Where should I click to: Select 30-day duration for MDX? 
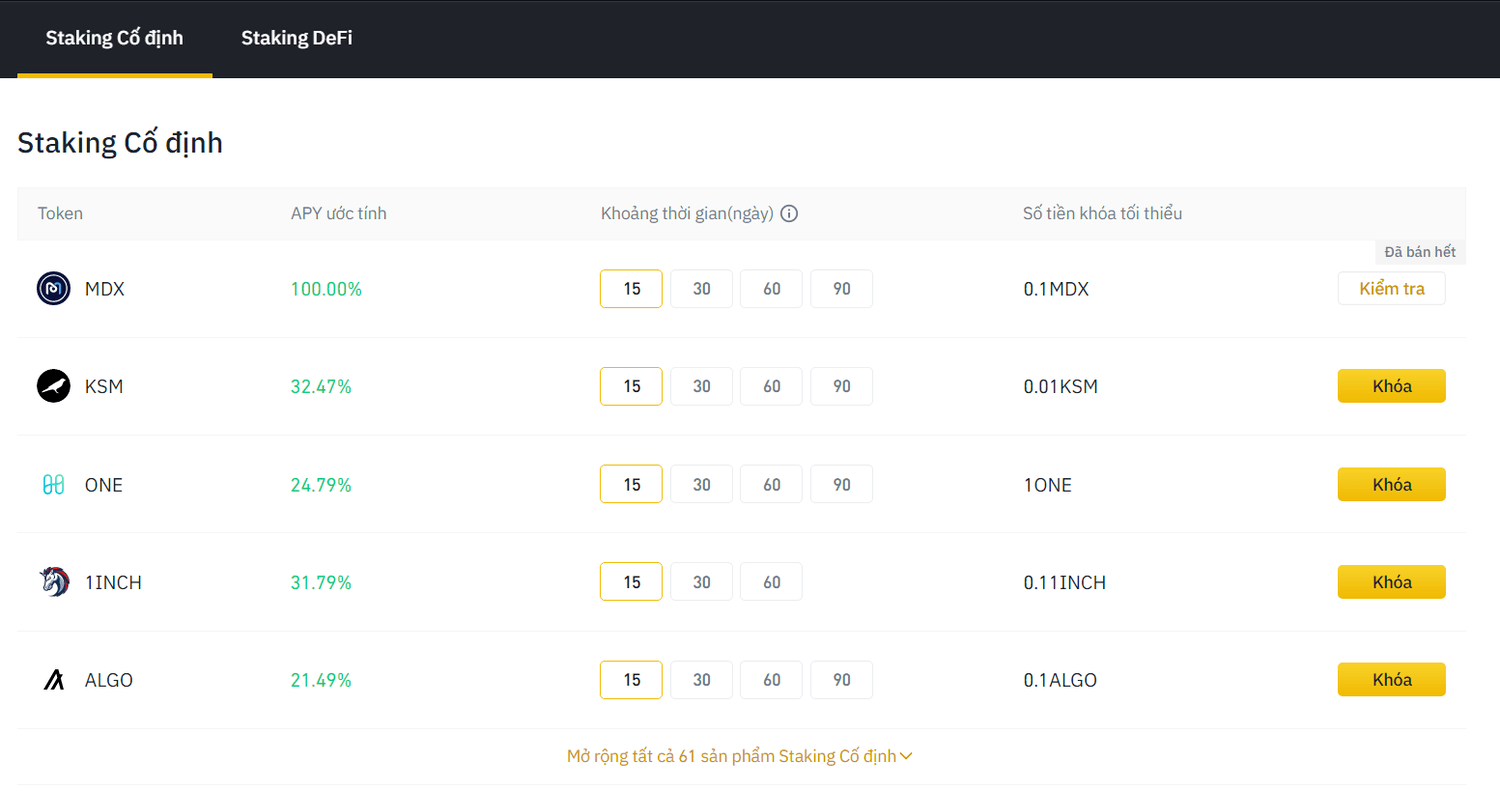(x=701, y=289)
